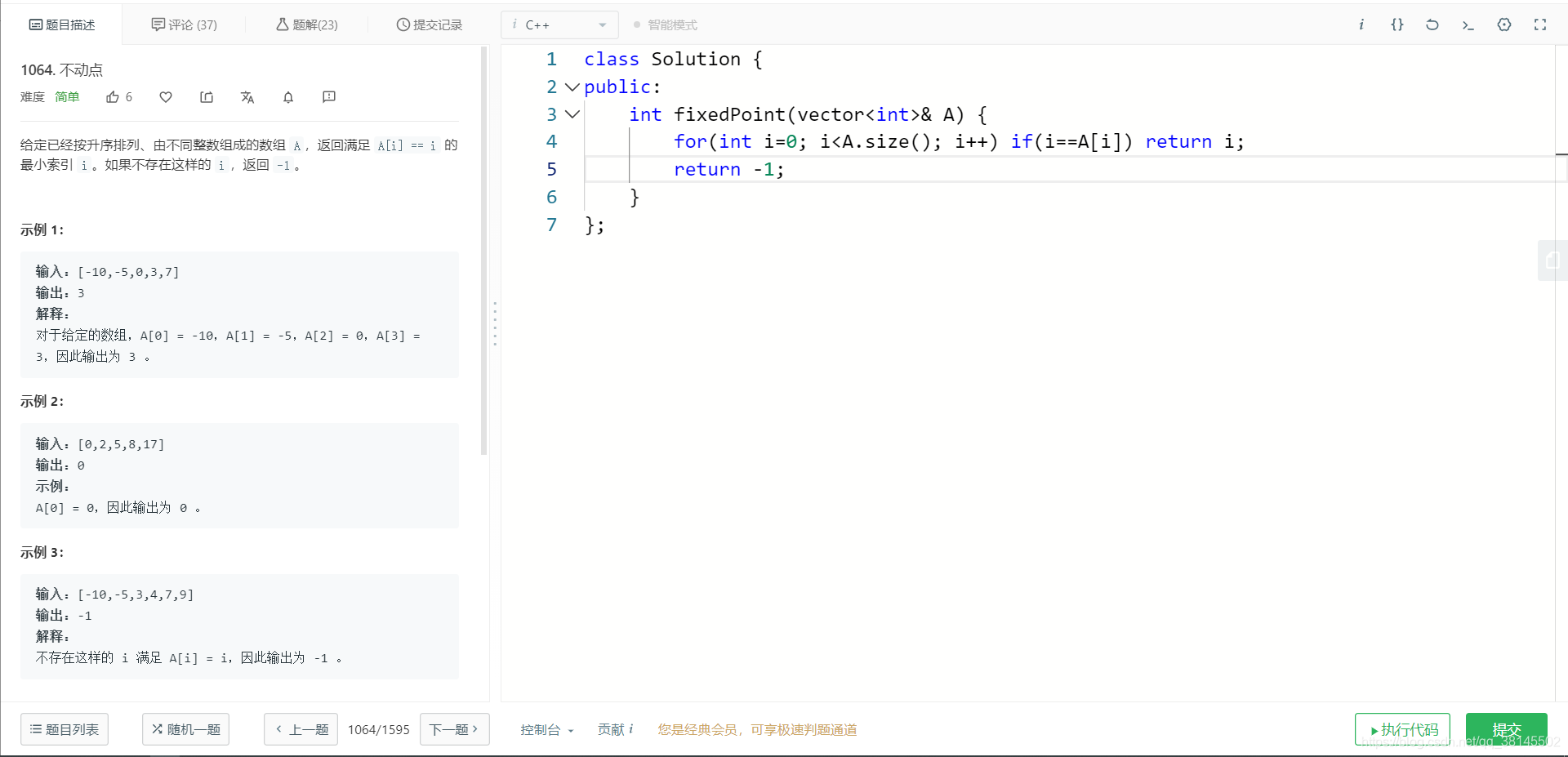
Task: Open side note panel icon at right edge
Action: (1552, 260)
